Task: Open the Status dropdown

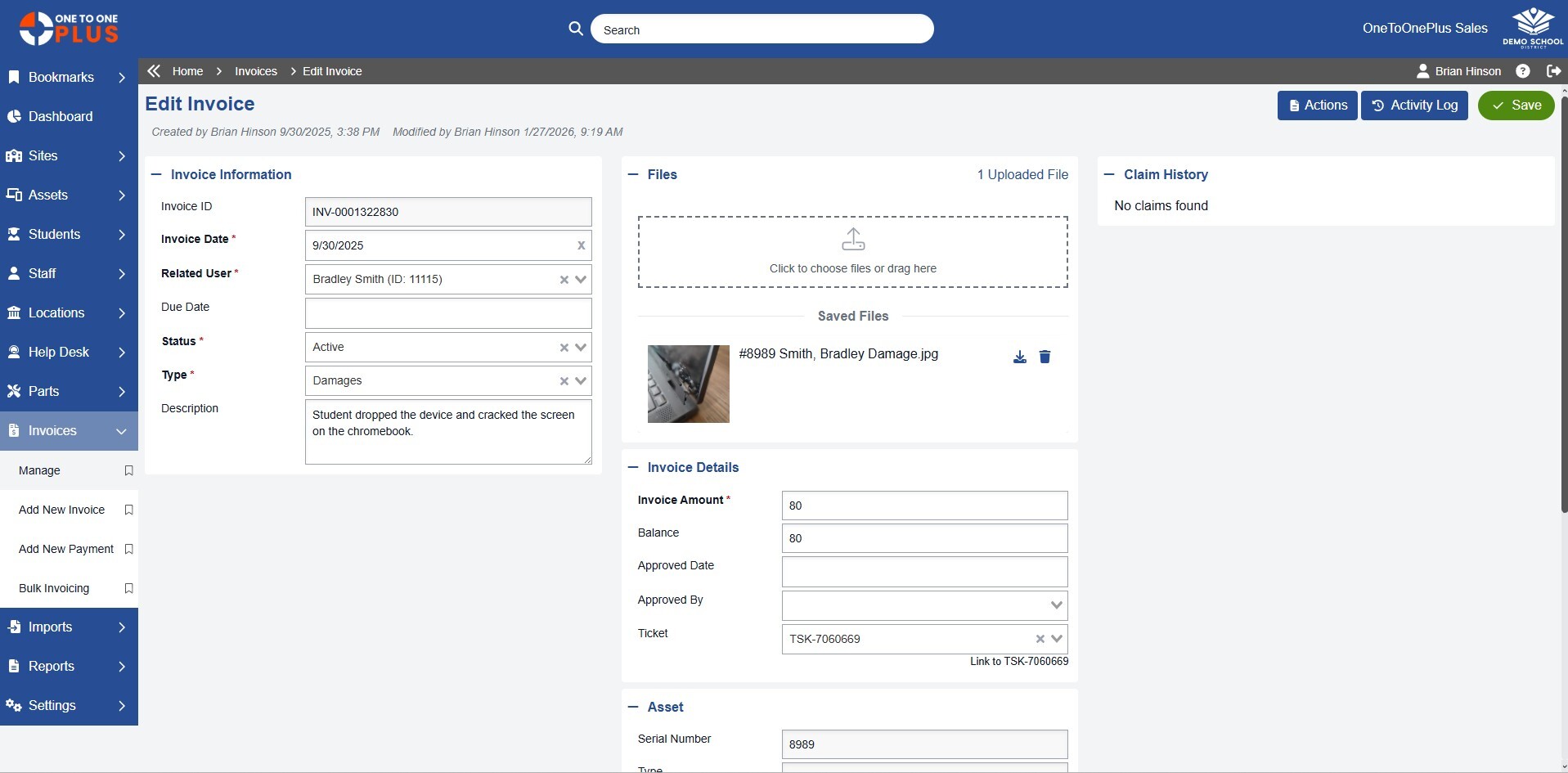Action: coord(581,348)
